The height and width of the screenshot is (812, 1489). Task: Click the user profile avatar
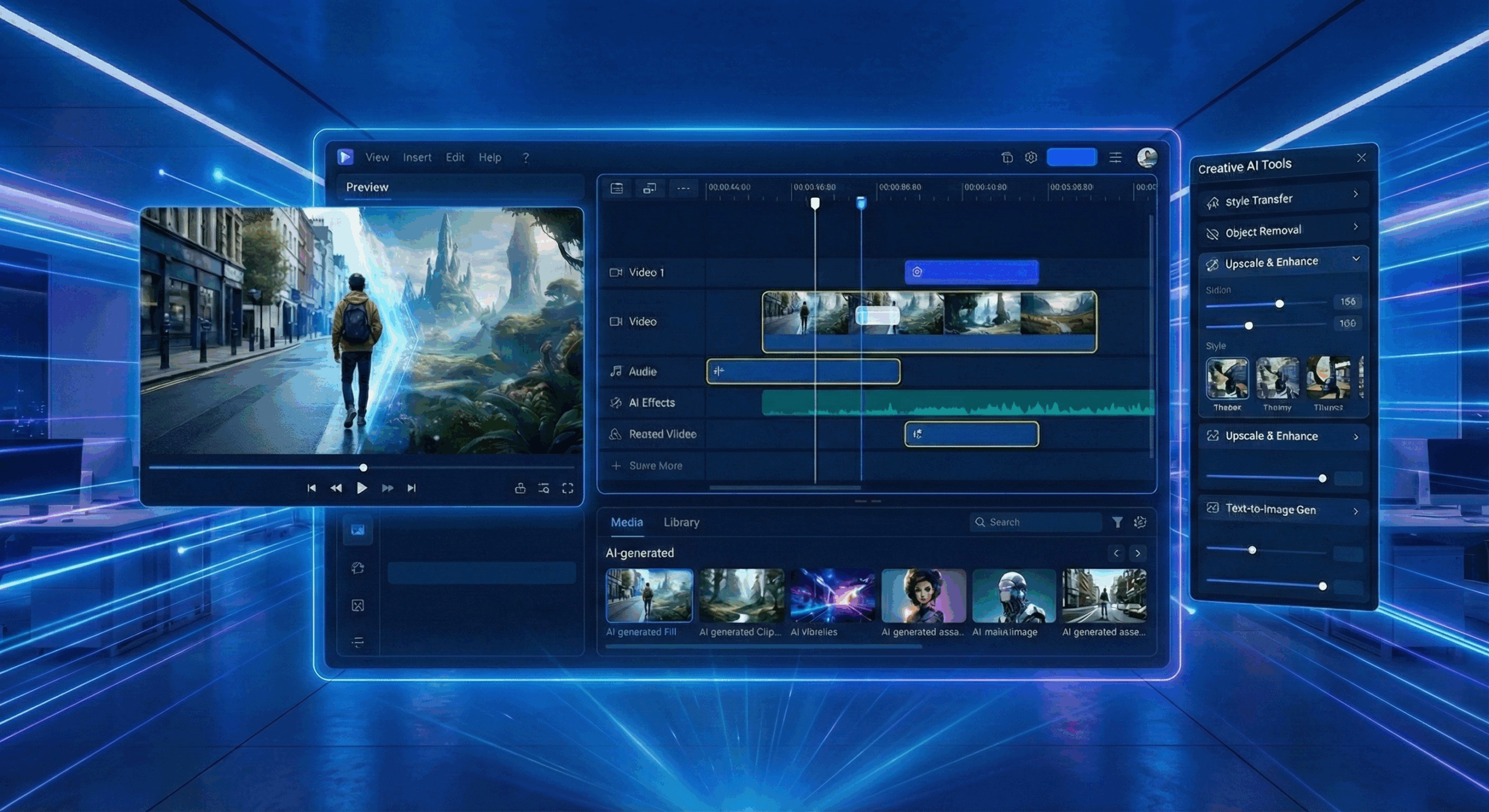(x=1147, y=157)
